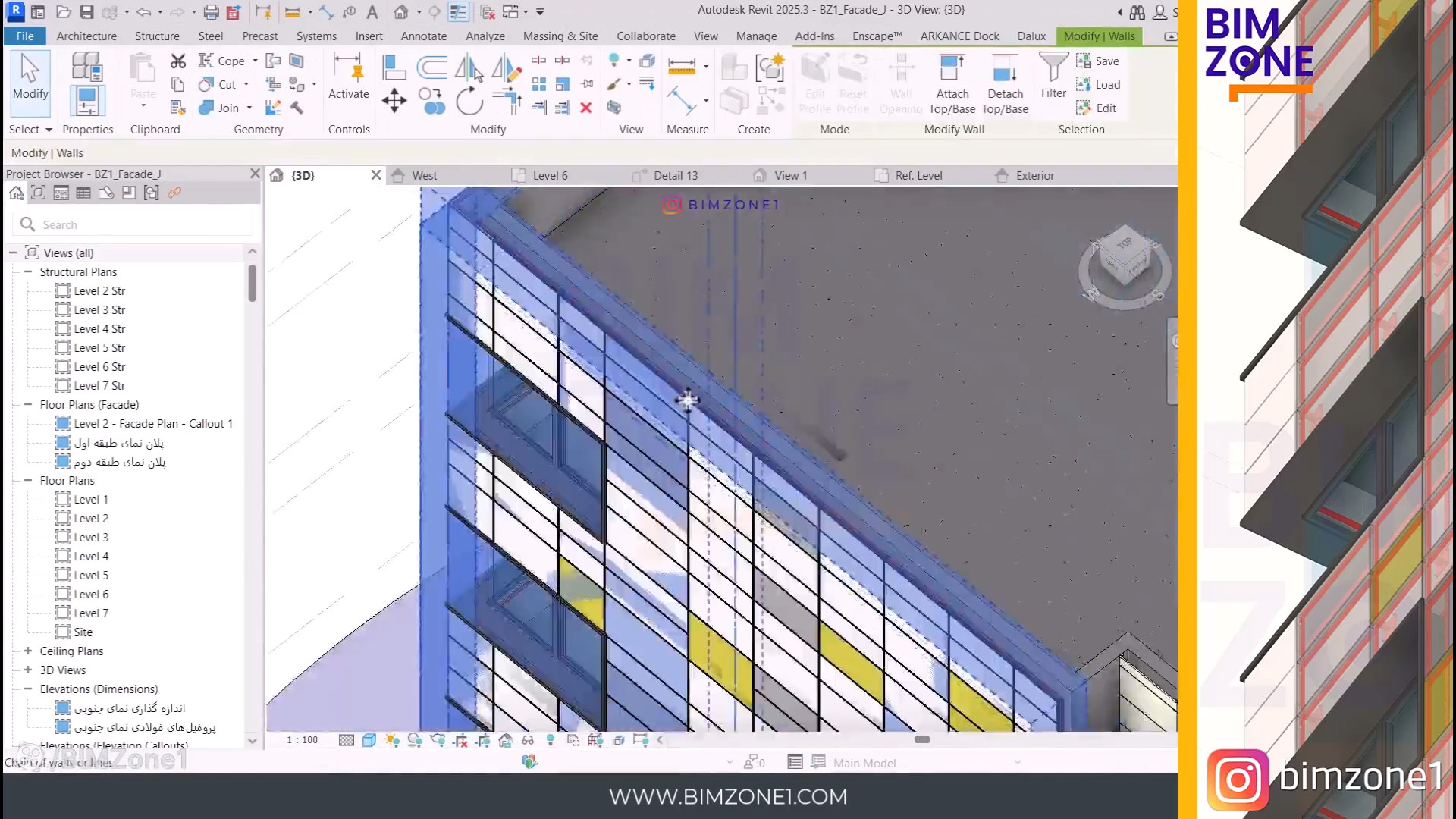The width and height of the screenshot is (1456, 819).
Task: Select the Rotate tool
Action: [469, 101]
